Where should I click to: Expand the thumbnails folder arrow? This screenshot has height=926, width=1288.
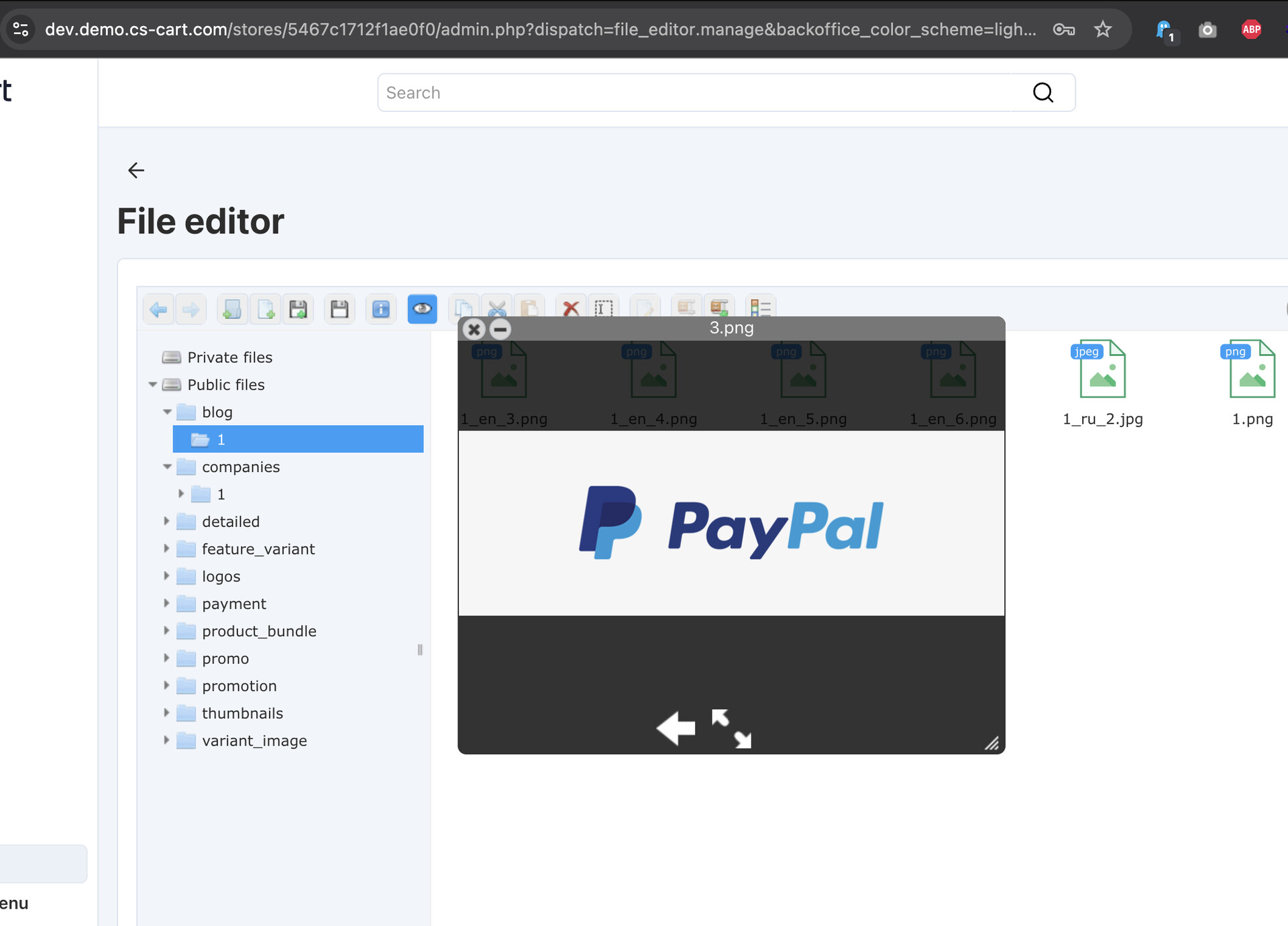pos(167,713)
